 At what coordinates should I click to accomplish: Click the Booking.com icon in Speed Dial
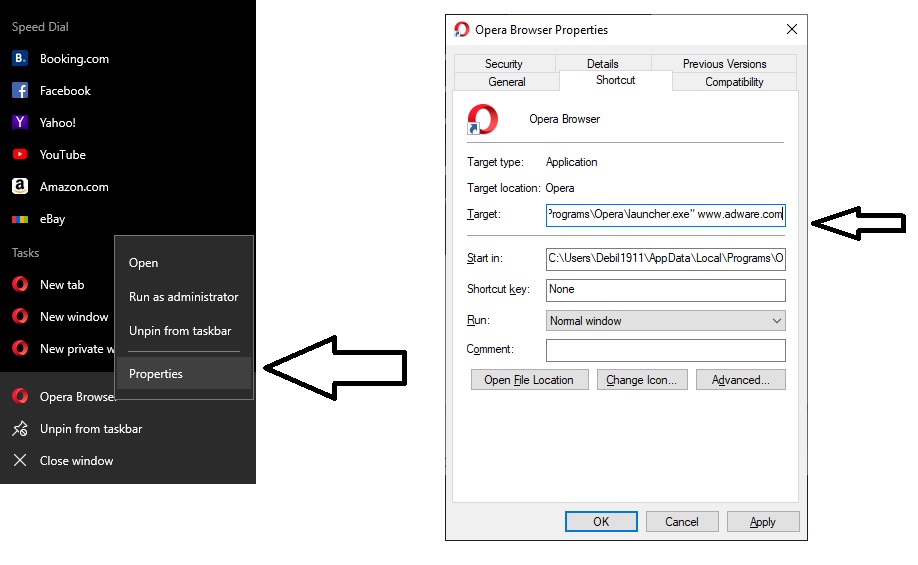[20, 59]
